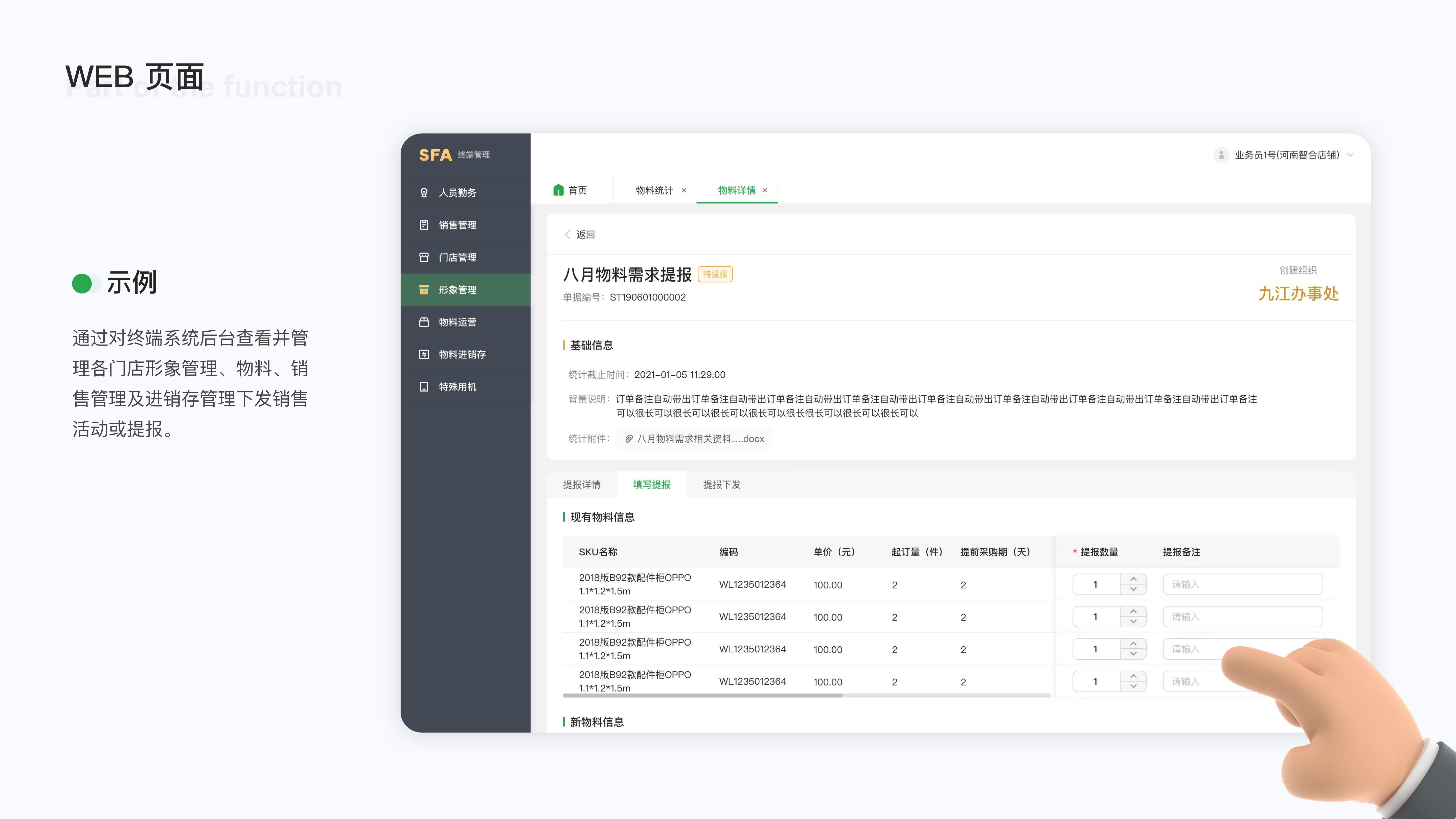Click order number ST190601000002
Screen dimensions: 1456x819
(648, 297)
